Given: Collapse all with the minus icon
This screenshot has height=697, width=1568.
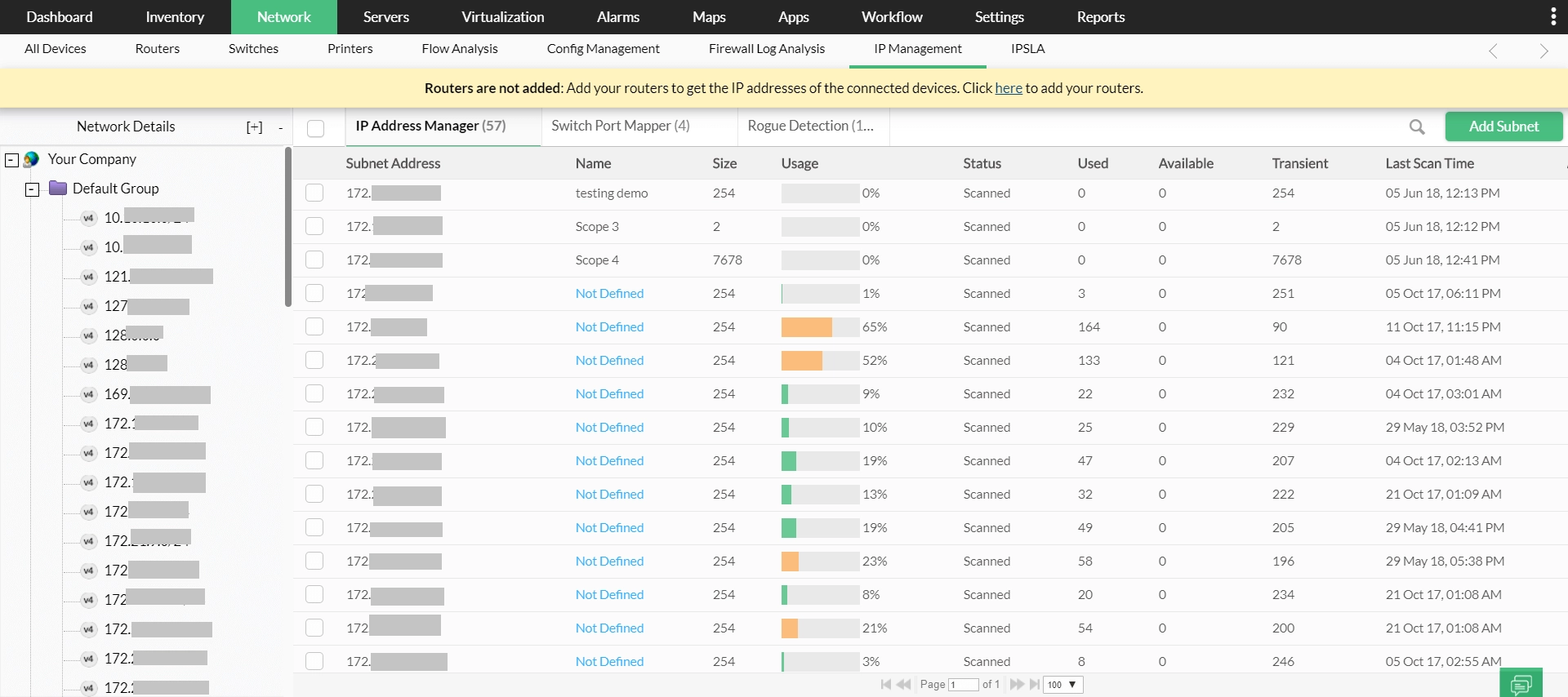Looking at the screenshot, I should coord(280,127).
